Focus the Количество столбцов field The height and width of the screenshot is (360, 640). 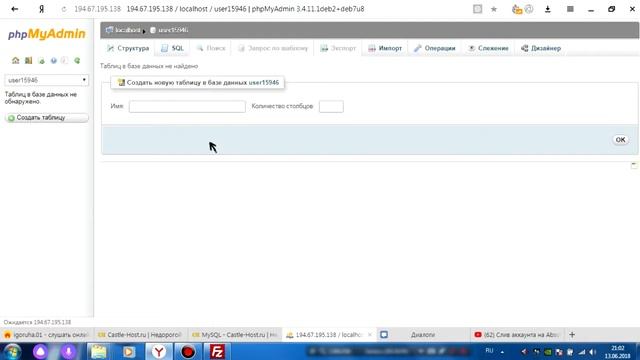(331, 107)
